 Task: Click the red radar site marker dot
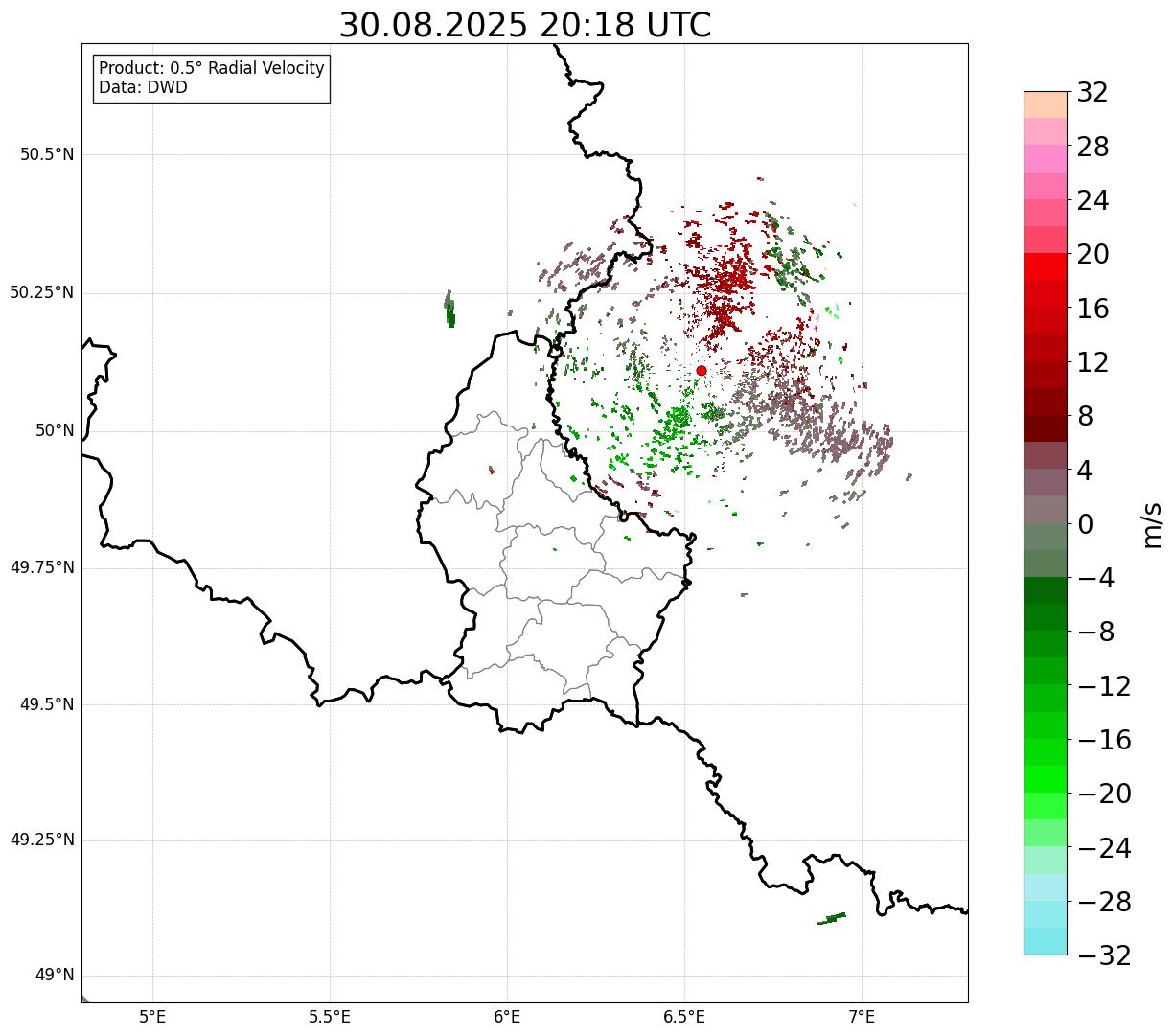[701, 370]
